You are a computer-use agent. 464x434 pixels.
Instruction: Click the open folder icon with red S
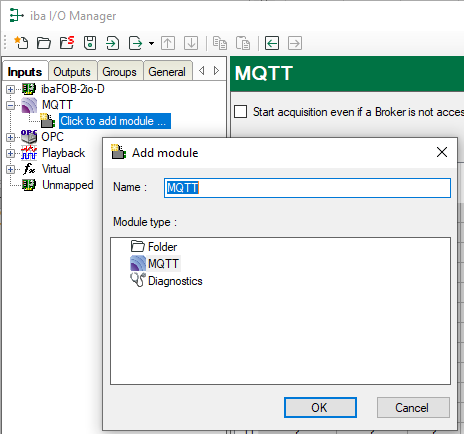[x=67, y=43]
